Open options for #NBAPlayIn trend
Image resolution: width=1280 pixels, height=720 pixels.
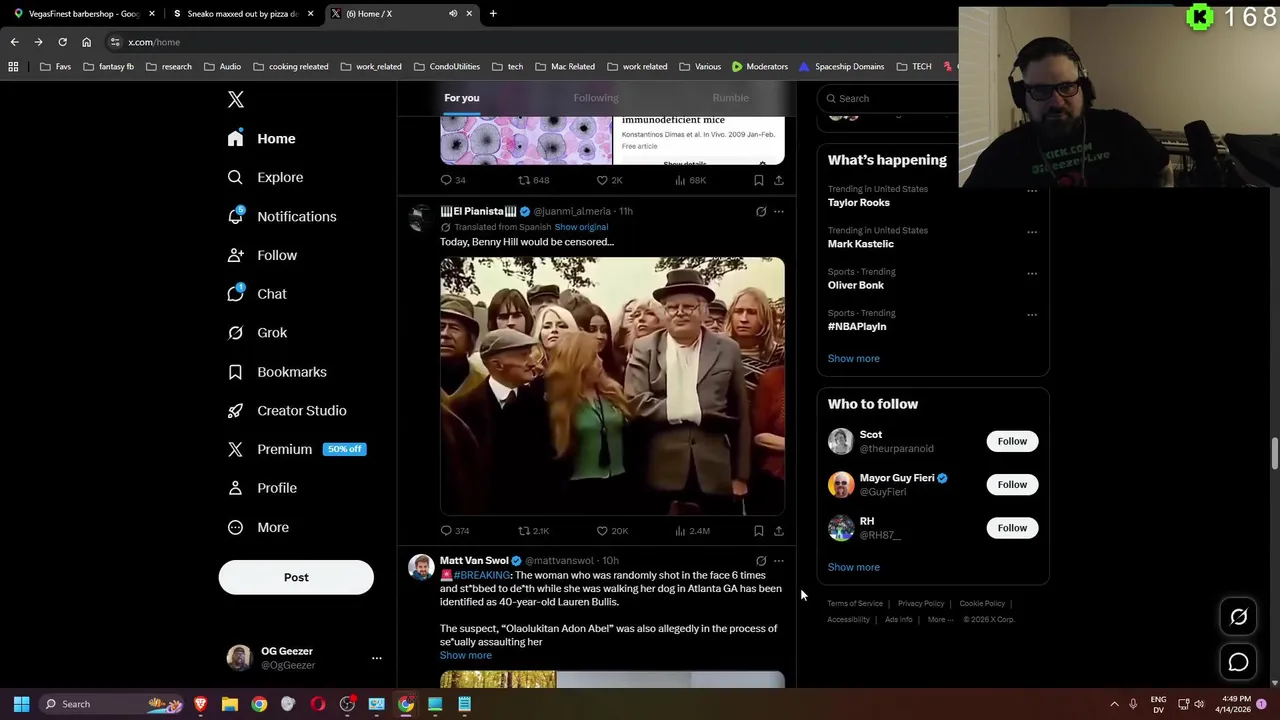pyautogui.click(x=1031, y=315)
